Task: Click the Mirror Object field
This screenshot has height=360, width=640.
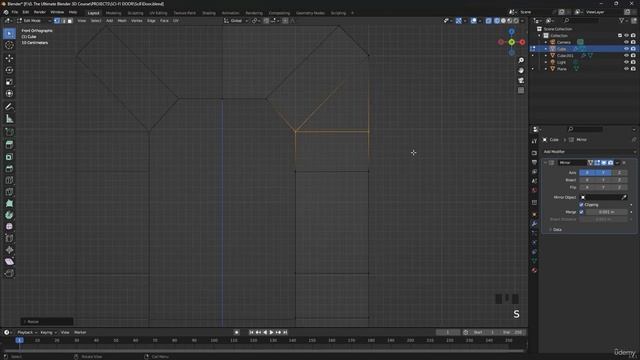Action: [604, 197]
